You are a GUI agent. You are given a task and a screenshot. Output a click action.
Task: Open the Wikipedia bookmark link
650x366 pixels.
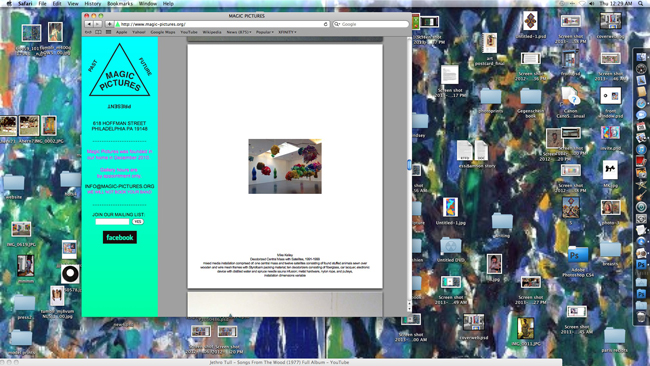click(x=212, y=32)
